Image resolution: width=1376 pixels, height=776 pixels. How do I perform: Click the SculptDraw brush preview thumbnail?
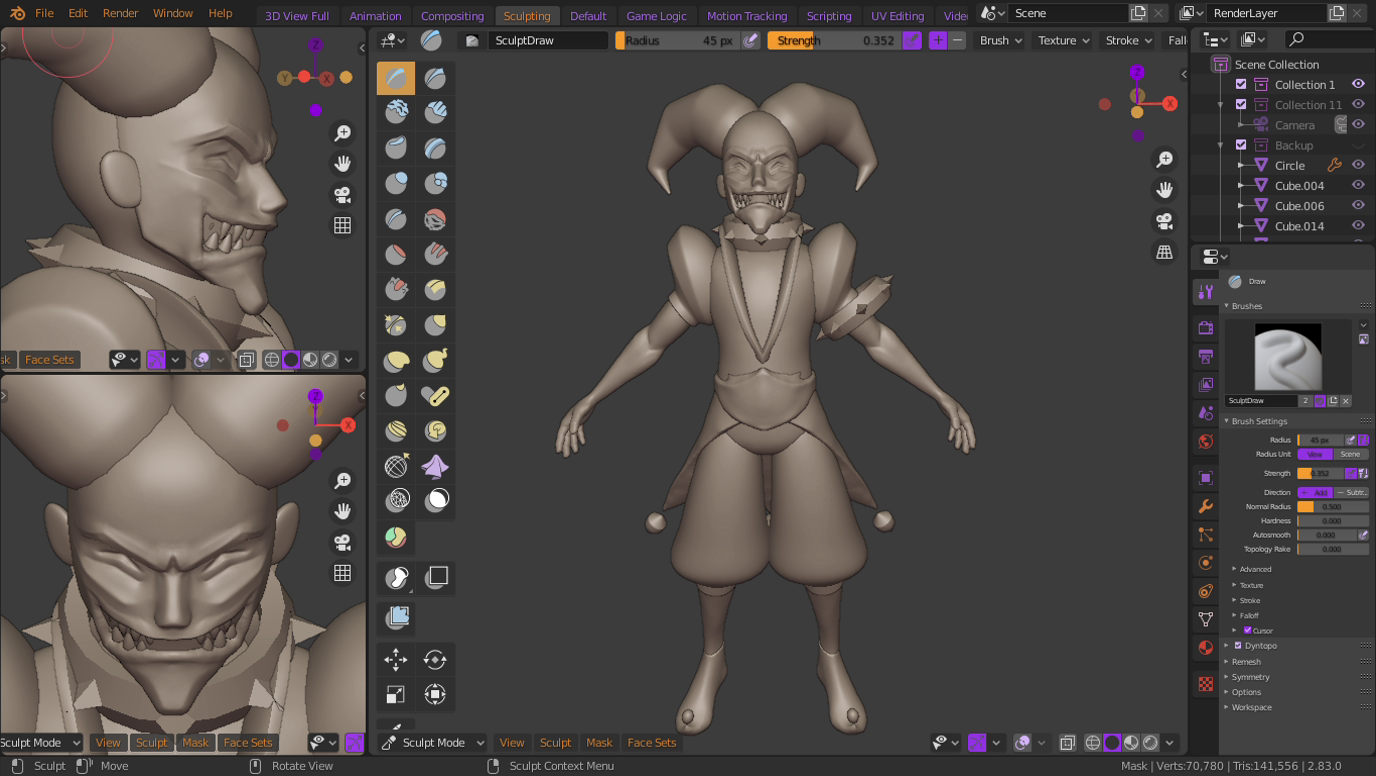tap(1287, 356)
